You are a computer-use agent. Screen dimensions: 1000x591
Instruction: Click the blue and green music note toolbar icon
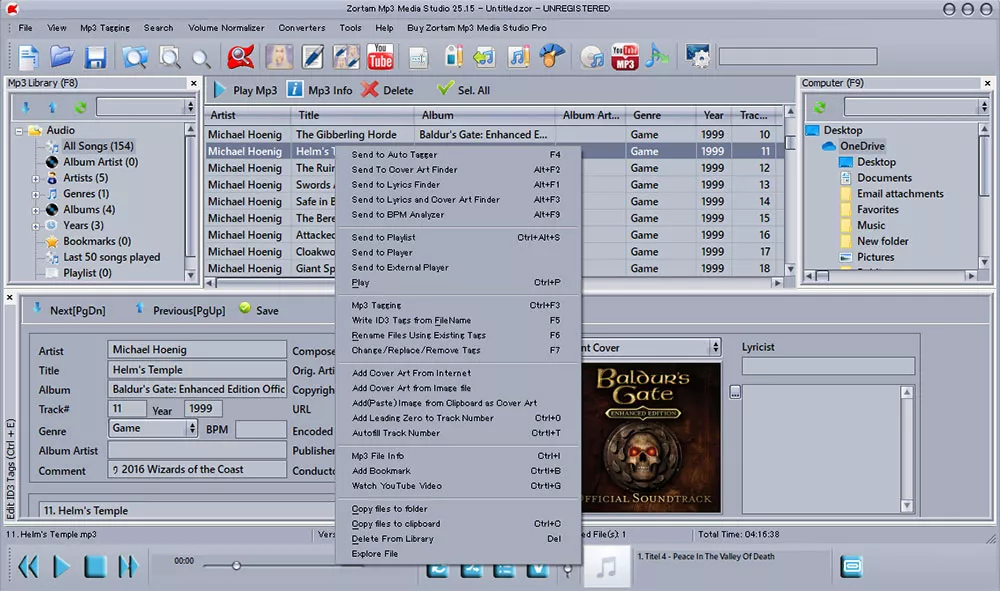coord(657,56)
